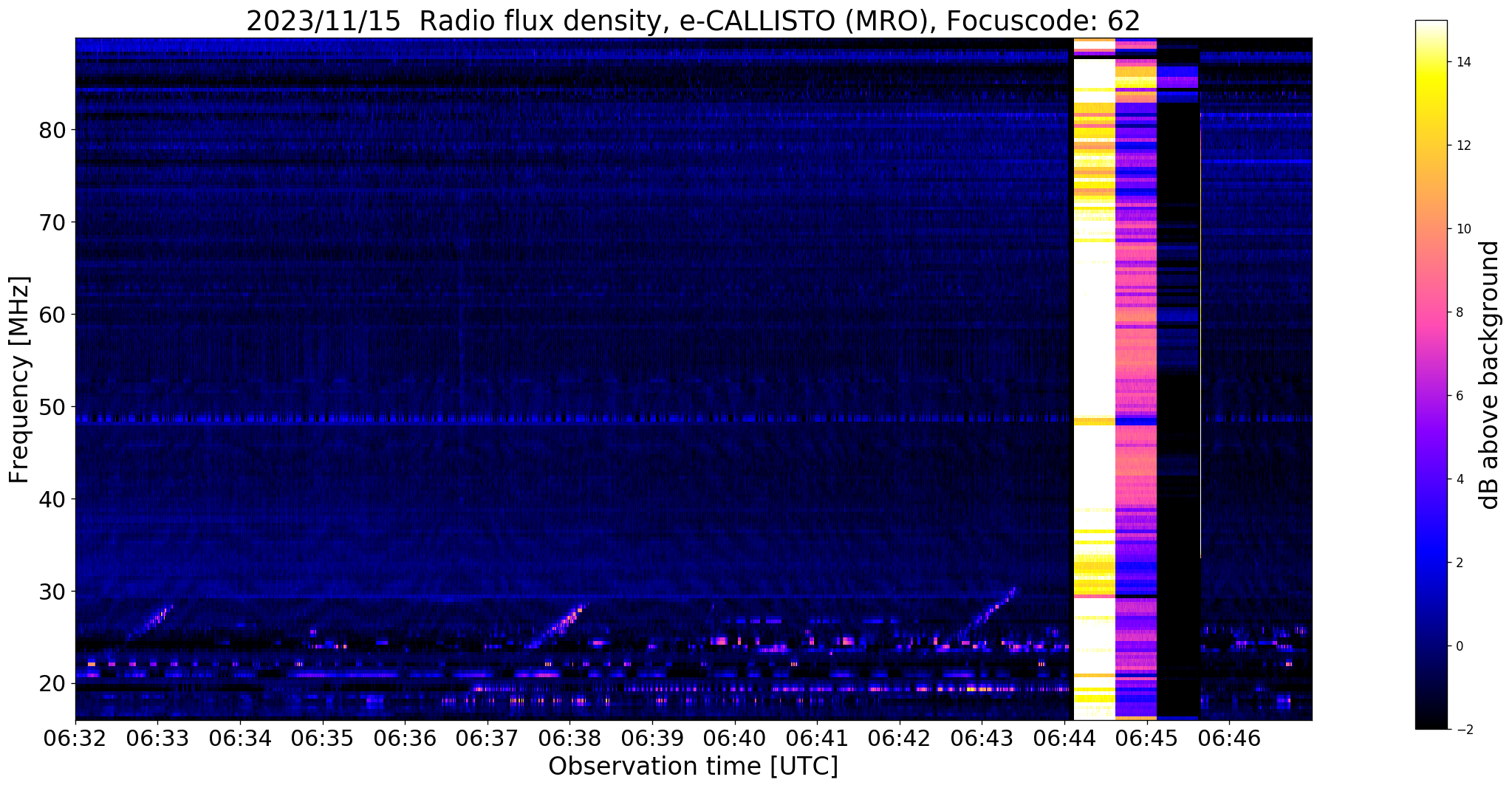
Task: Click the blue horizontal line near 48 MHz
Action: coord(573,419)
